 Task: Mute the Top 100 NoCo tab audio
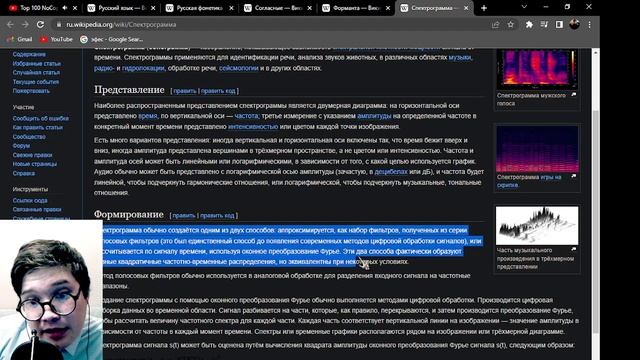tap(64, 8)
